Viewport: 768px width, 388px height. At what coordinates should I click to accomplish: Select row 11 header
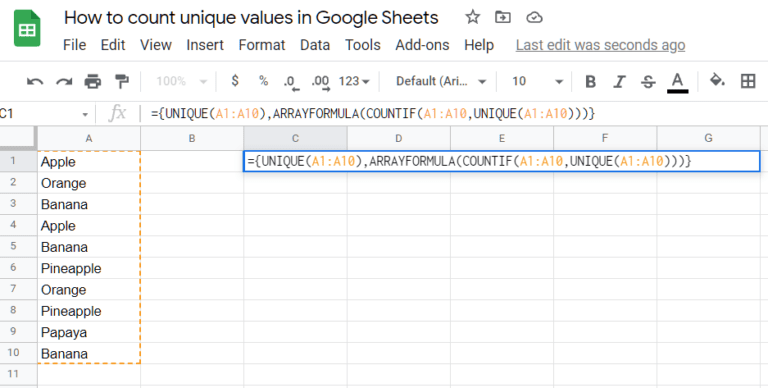[x=18, y=374]
